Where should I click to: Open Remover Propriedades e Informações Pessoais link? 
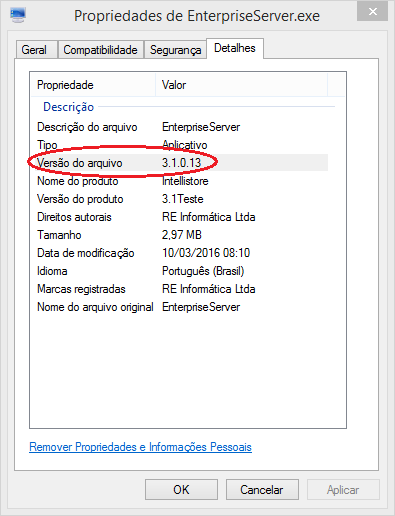pos(140,447)
